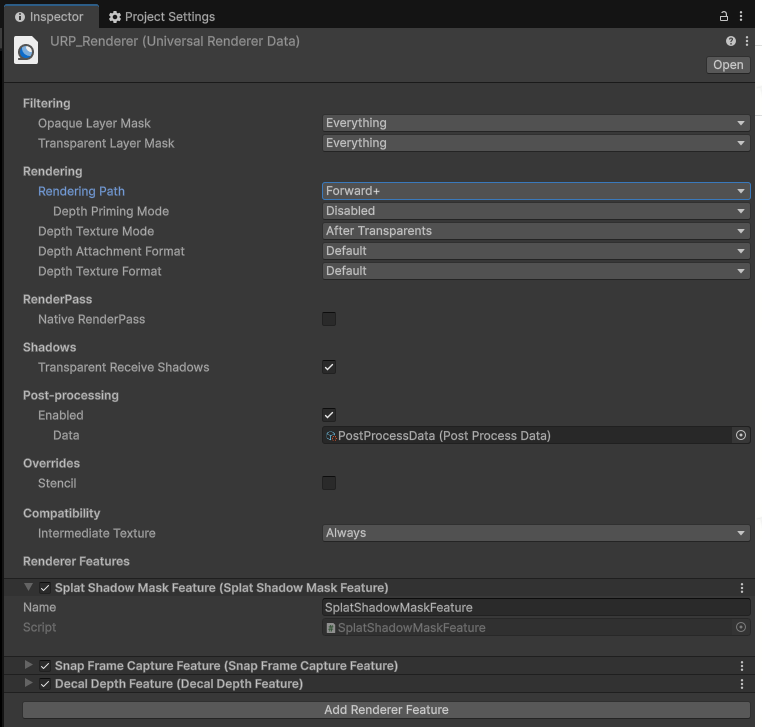Open the Intermediate Texture dropdown

click(536, 533)
